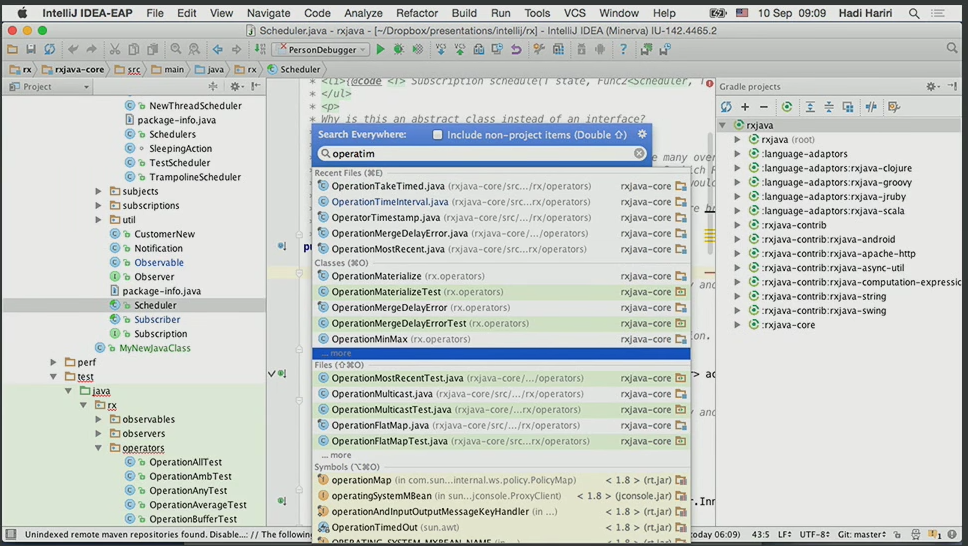Toggle offline mode in Gradle panel
The width and height of the screenshot is (968, 546).
[871, 107]
